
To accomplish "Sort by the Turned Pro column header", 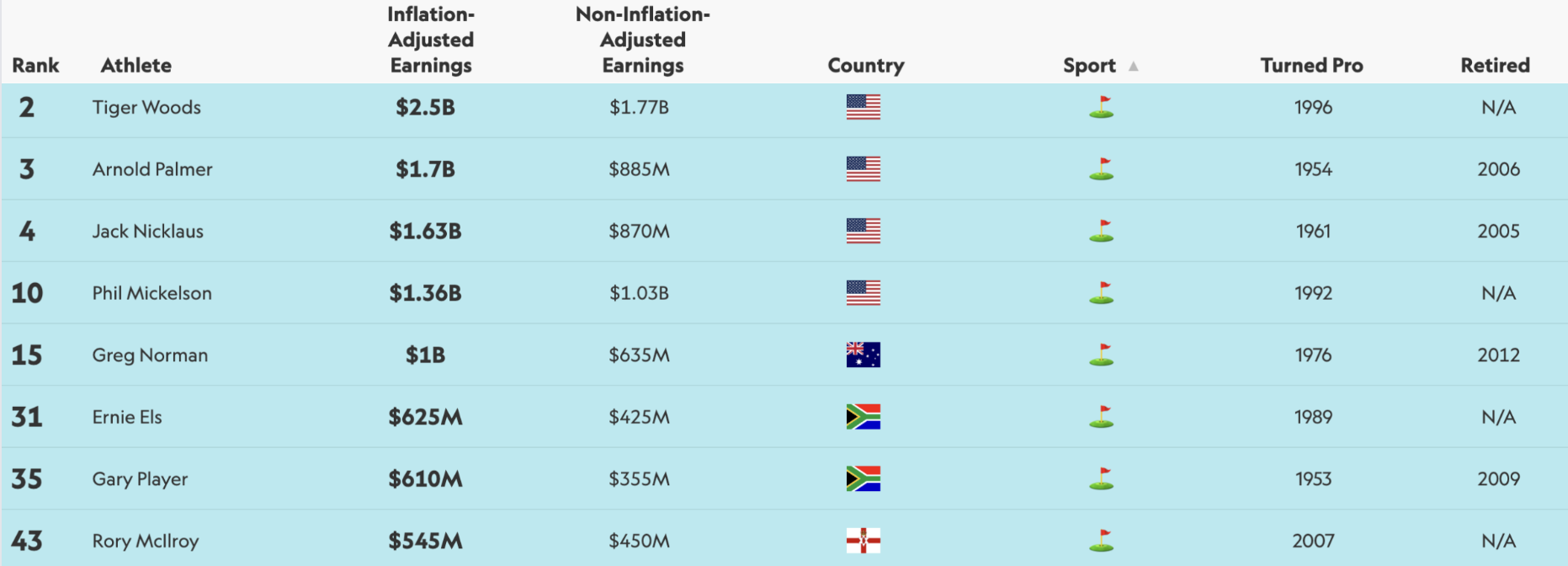I will pyautogui.click(x=1311, y=66).
